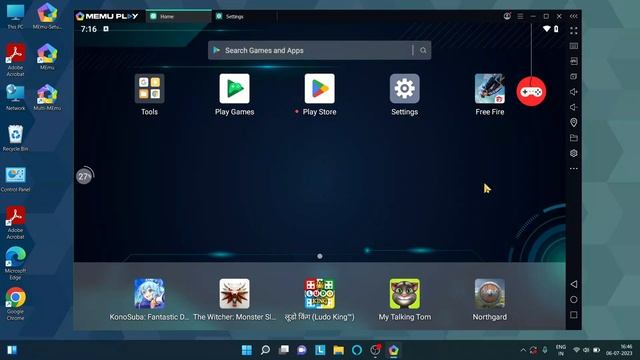Launch the Play Games app

(234, 89)
